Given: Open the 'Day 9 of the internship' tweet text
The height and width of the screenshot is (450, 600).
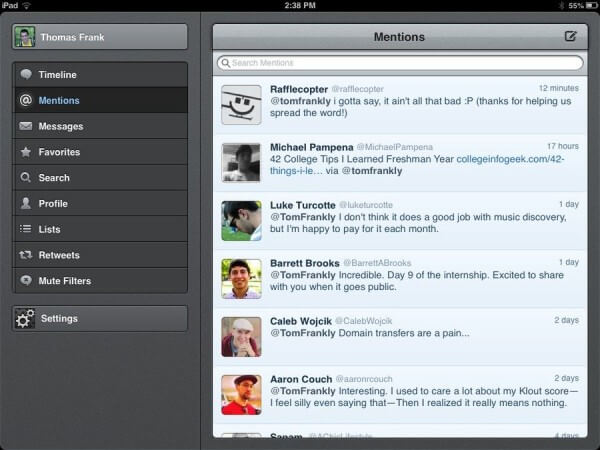Looking at the screenshot, I should [417, 281].
